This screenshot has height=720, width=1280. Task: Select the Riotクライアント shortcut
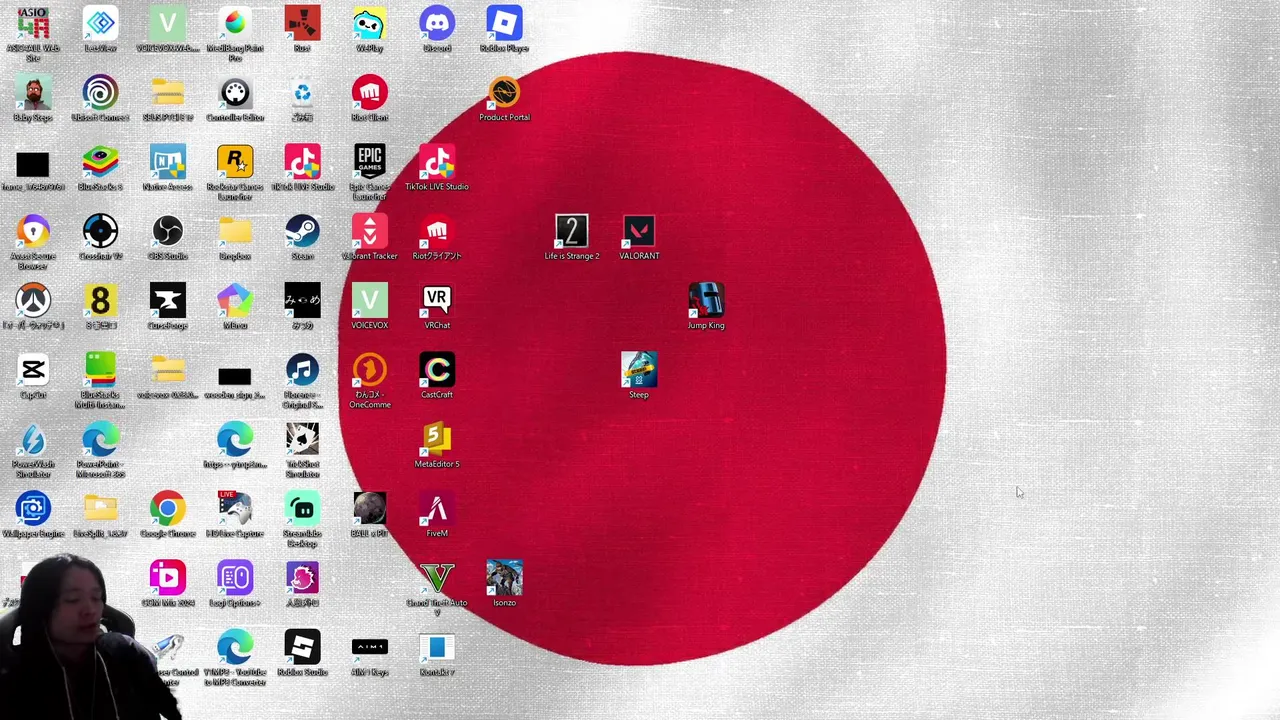[x=437, y=232]
